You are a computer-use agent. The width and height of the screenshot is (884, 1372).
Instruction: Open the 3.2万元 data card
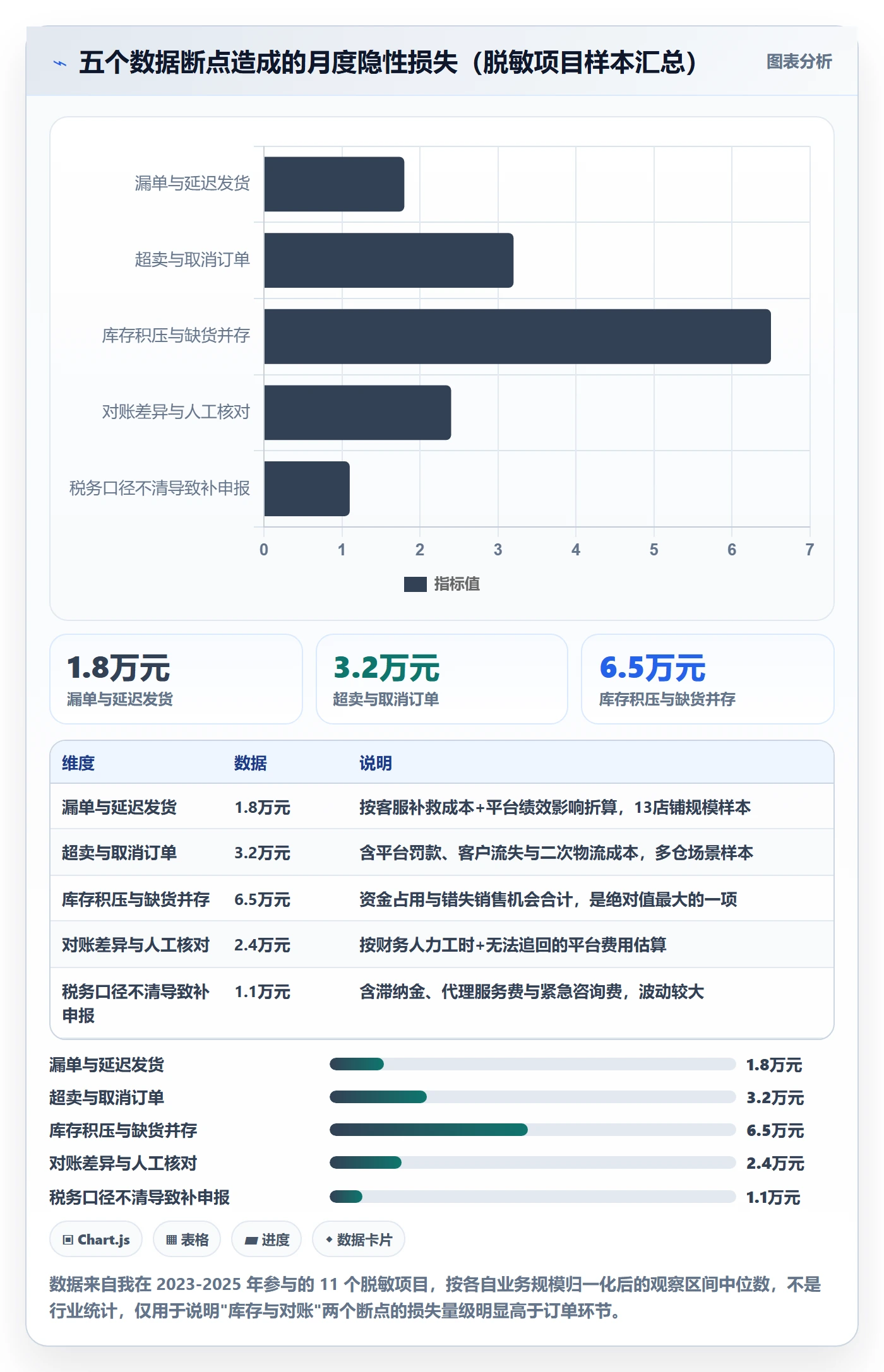(442, 679)
